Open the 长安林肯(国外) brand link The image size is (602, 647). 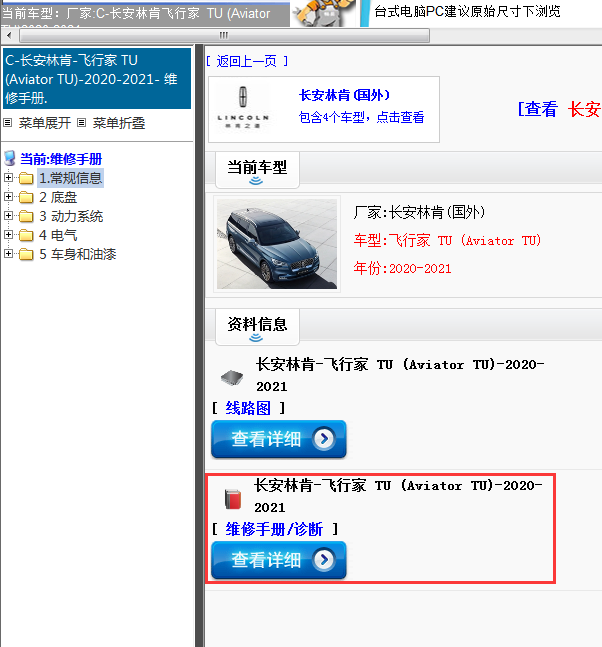(344, 95)
